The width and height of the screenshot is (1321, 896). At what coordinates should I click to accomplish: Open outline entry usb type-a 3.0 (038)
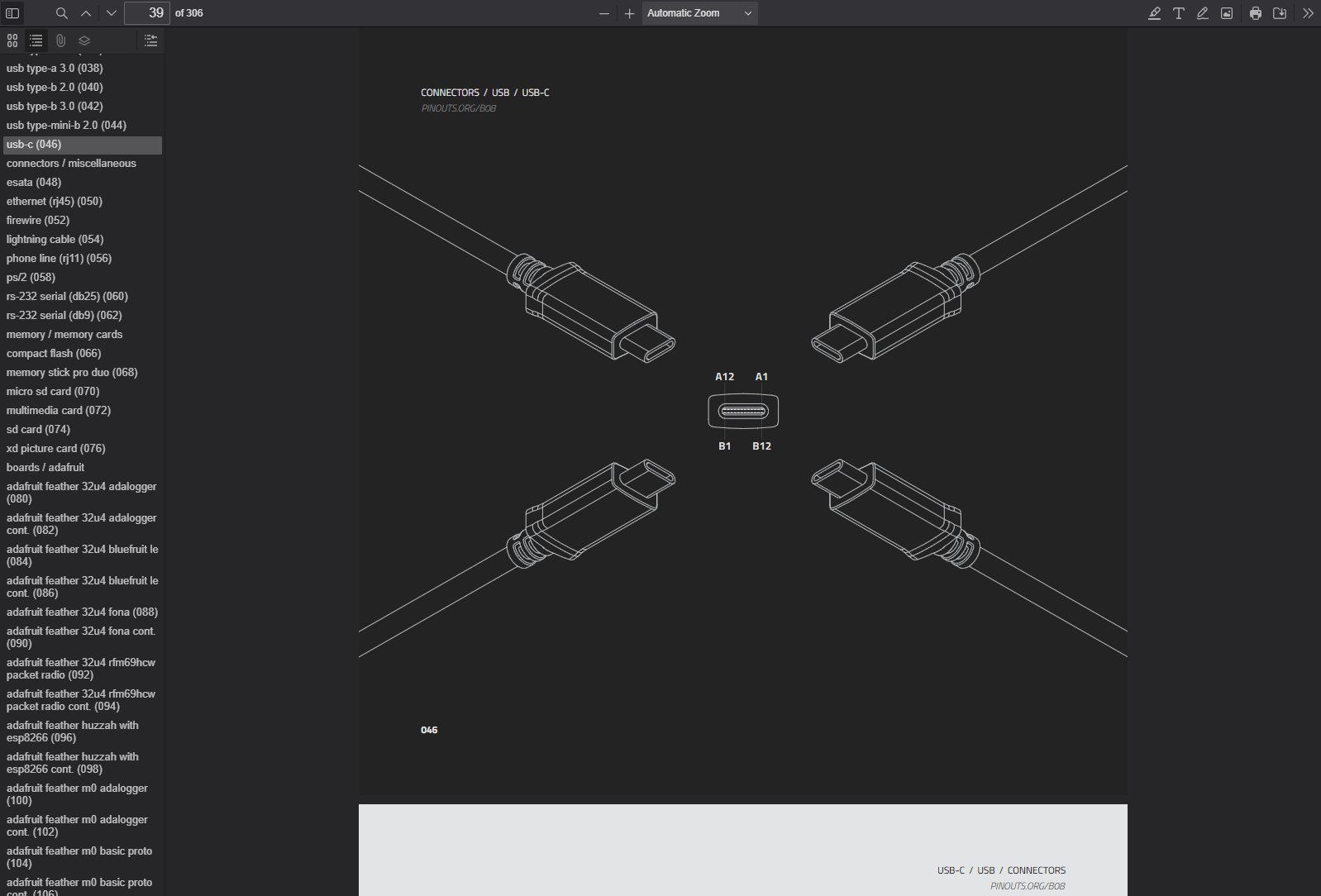point(55,69)
